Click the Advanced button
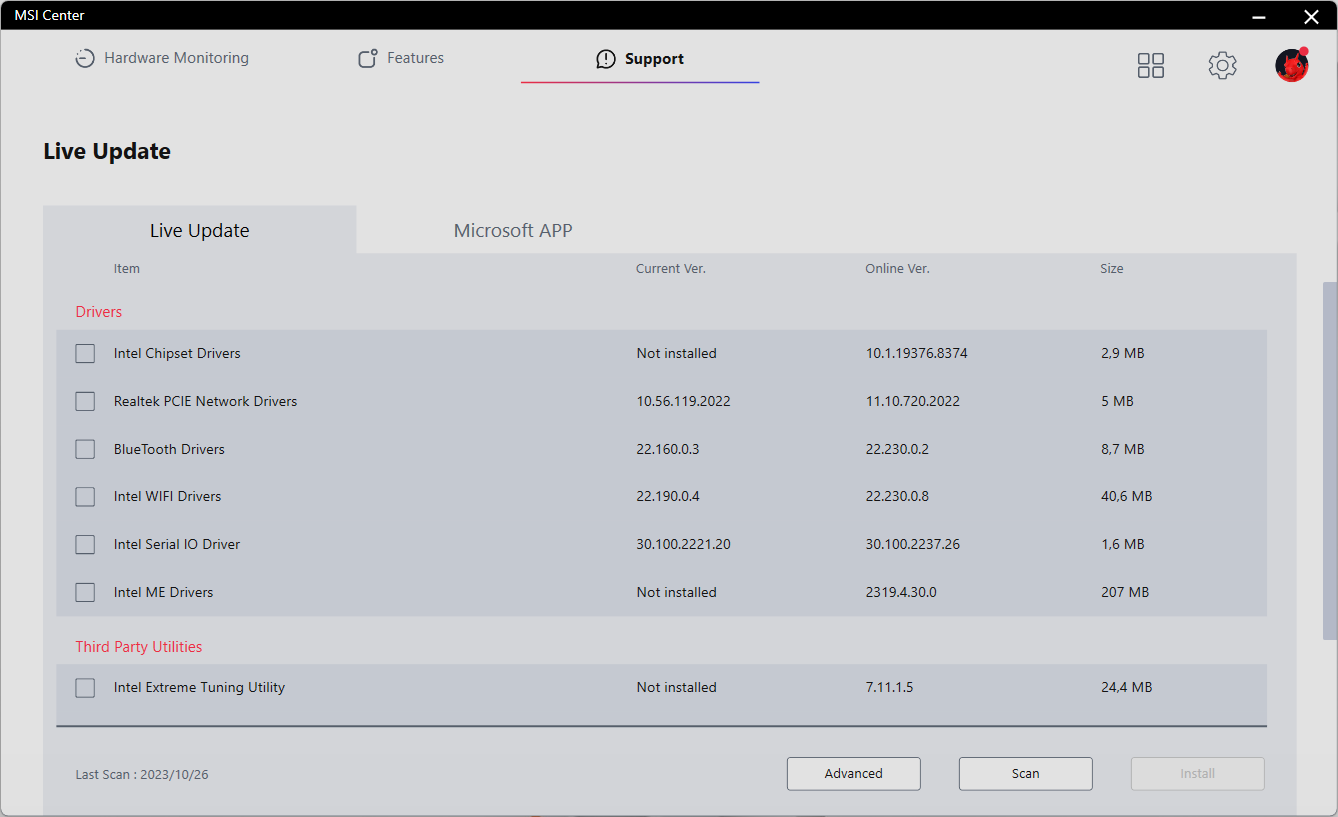1338x817 pixels. (854, 773)
